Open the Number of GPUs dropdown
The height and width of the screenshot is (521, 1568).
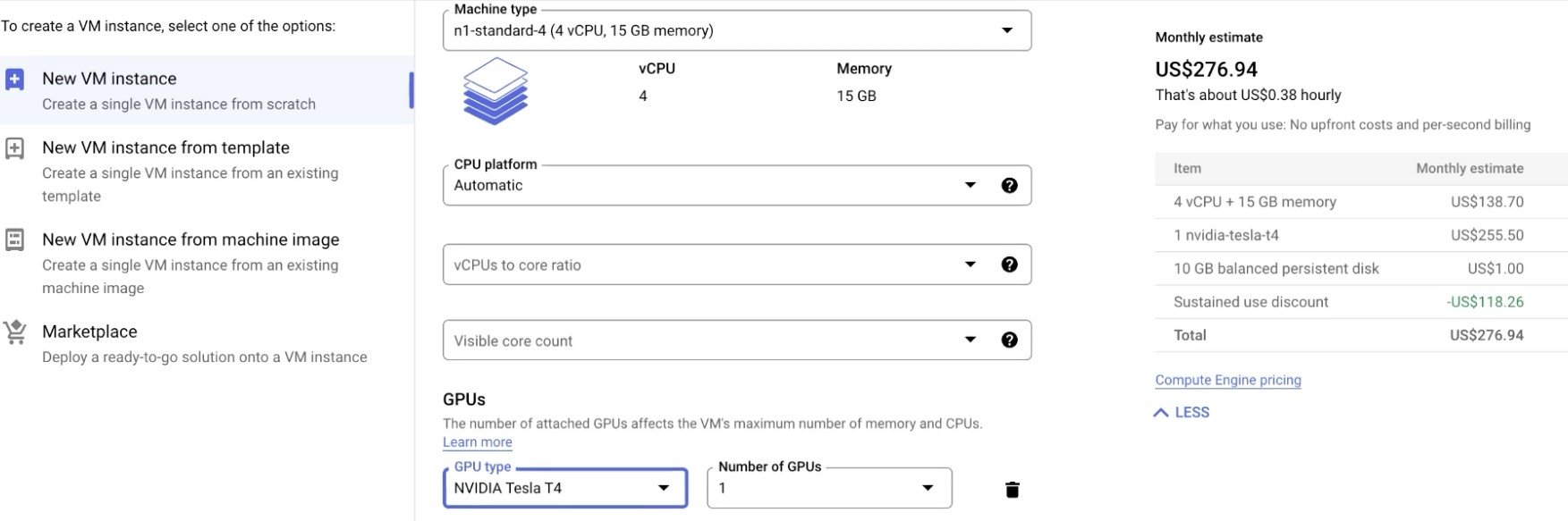[829, 488]
